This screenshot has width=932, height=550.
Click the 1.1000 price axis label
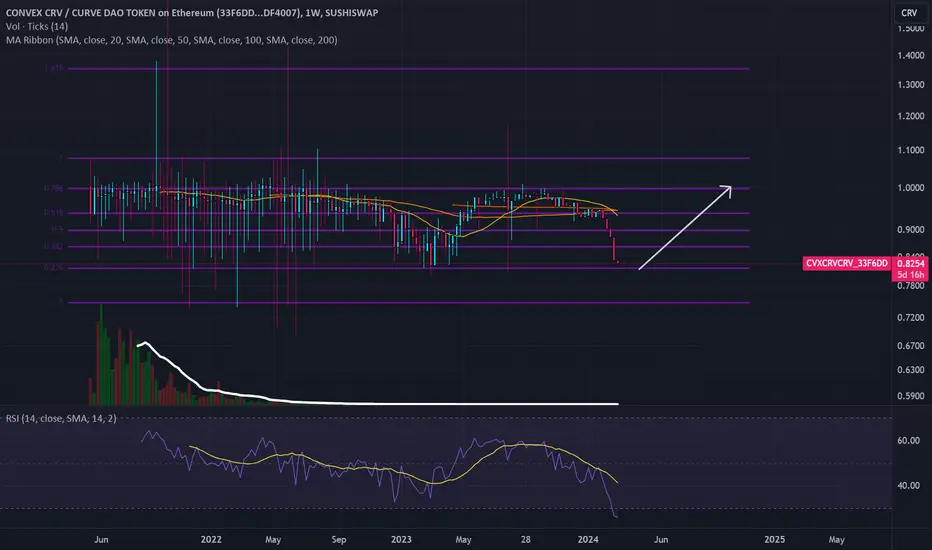(x=911, y=150)
